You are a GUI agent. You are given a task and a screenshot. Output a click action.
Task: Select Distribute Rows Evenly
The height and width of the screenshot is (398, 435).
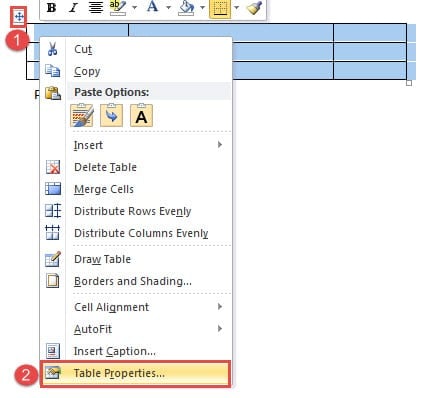pyautogui.click(x=136, y=211)
